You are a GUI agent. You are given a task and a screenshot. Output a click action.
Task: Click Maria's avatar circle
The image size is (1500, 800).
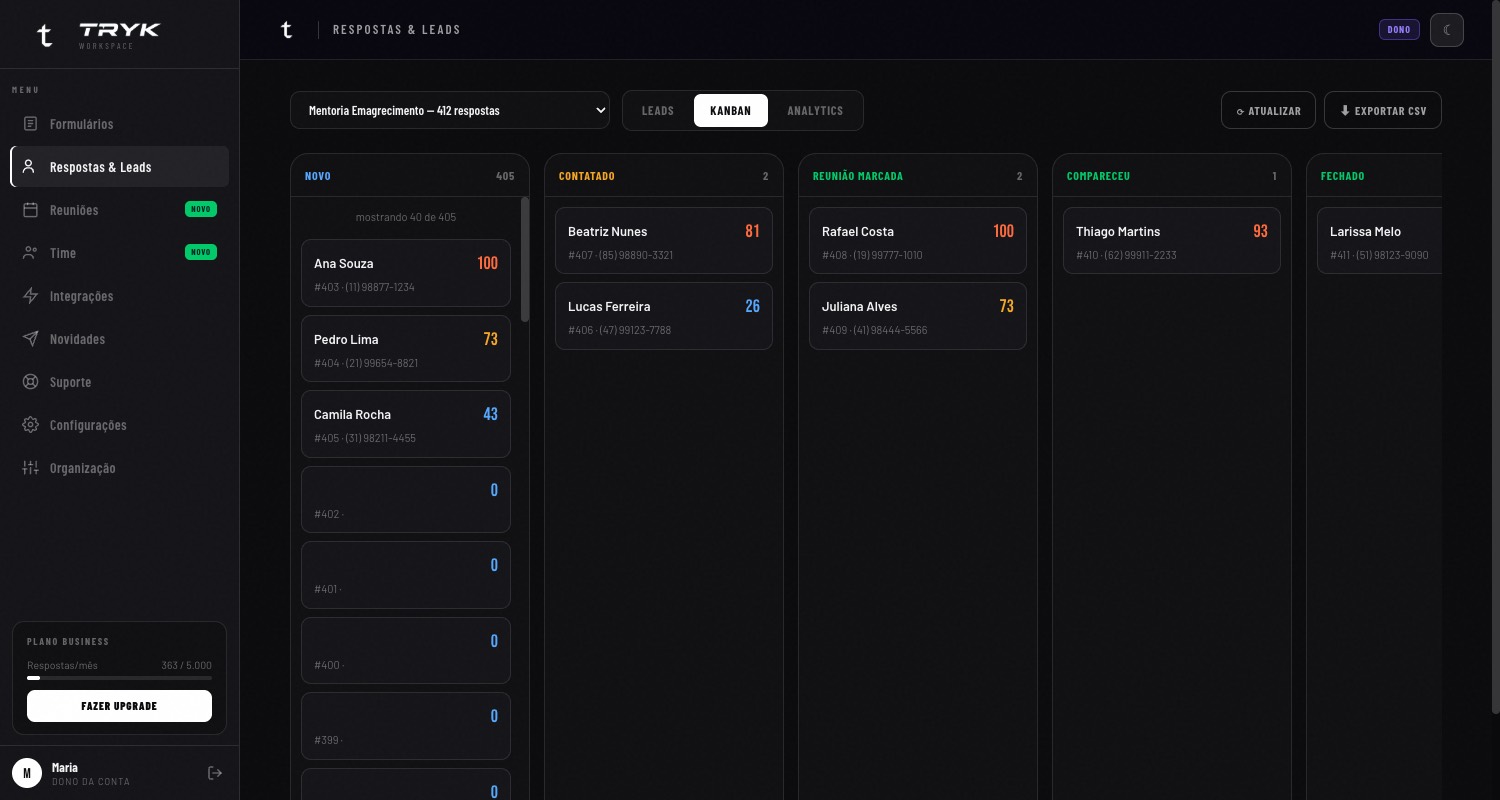27,773
